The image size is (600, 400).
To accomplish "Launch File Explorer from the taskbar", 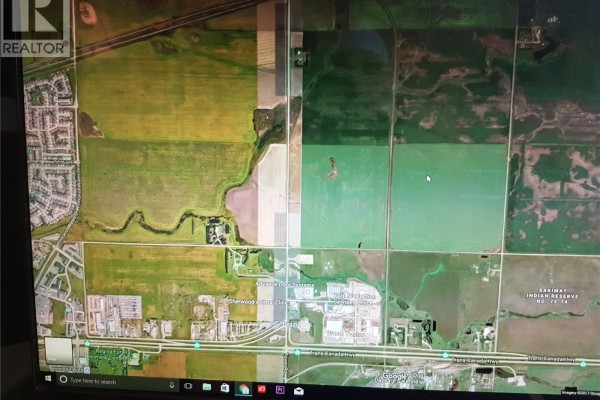I will 207,387.
